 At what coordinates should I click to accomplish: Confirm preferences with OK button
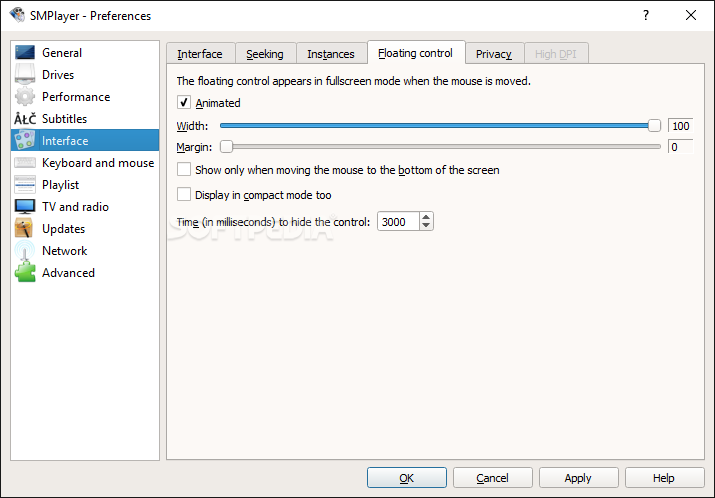pos(407,477)
